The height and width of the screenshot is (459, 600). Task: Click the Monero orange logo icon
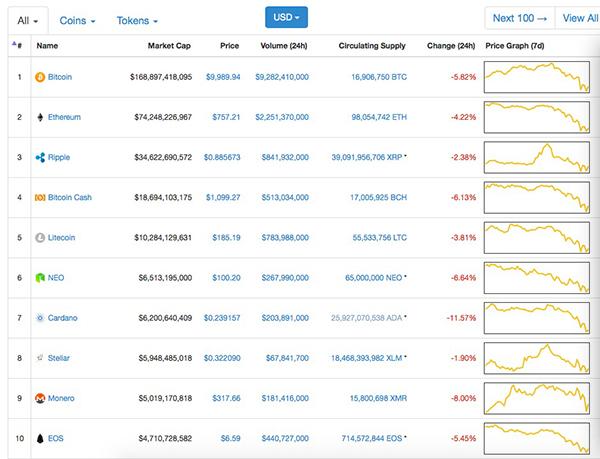(x=40, y=398)
